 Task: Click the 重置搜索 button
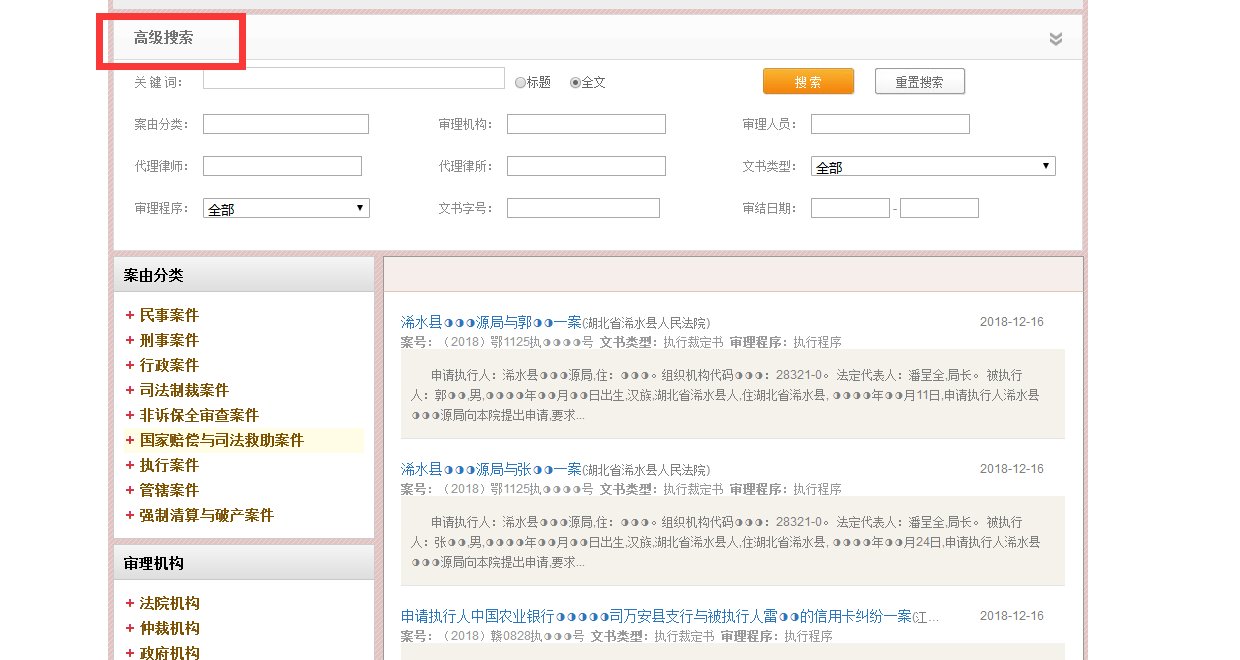pyautogui.click(x=919, y=81)
